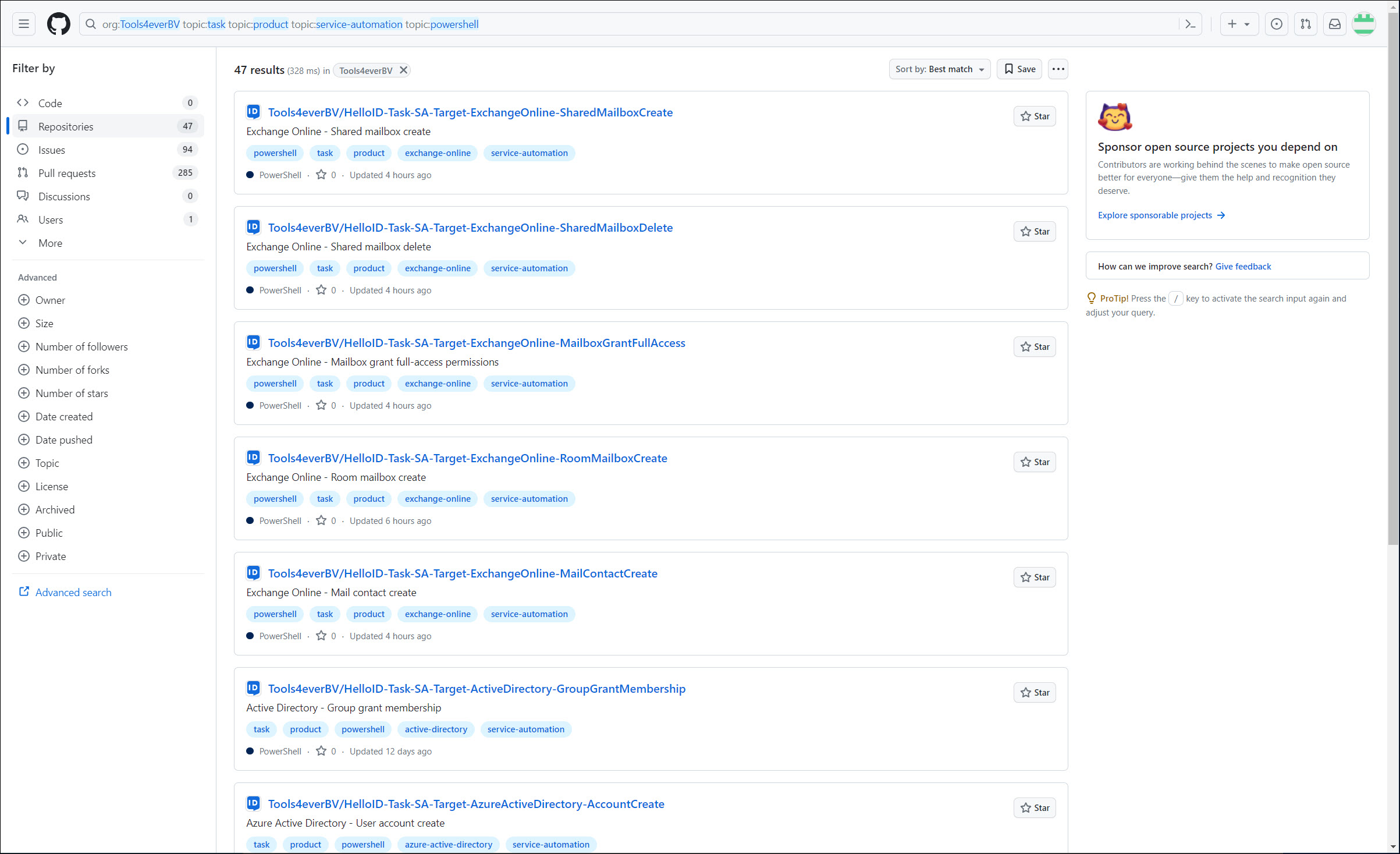The image size is (1400, 854).
Task: Filter results by Pull requests
Action: tap(108, 173)
